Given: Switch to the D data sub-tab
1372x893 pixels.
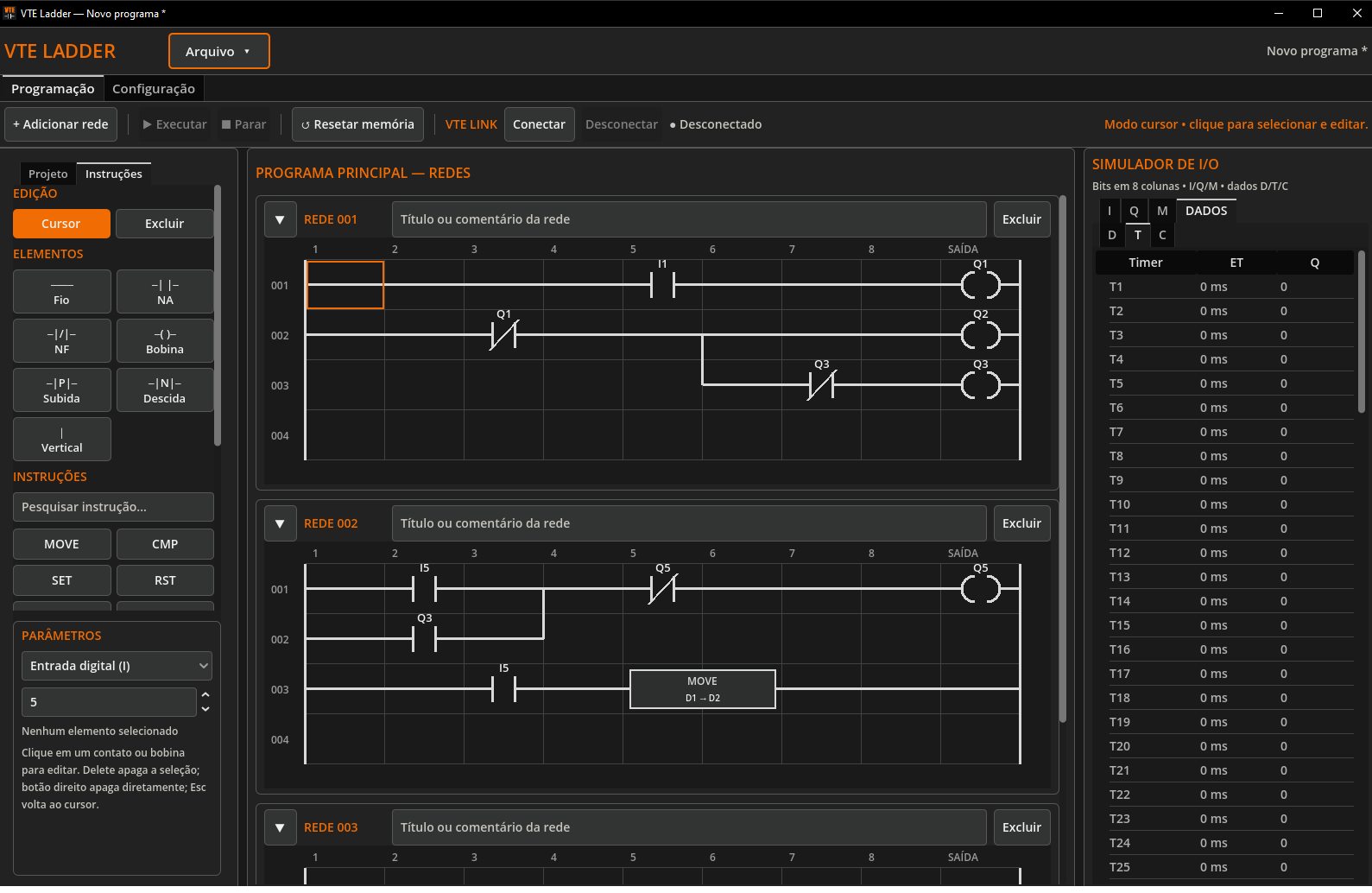Looking at the screenshot, I should click(x=1112, y=235).
